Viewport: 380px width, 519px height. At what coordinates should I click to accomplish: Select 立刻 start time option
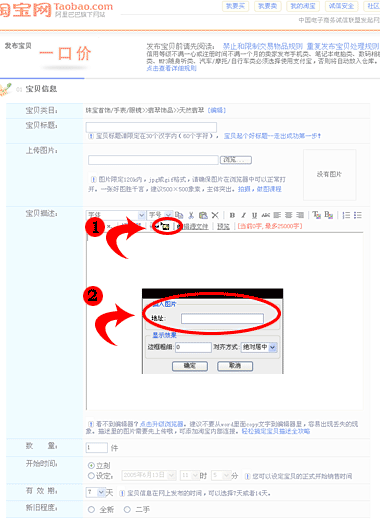click(91, 465)
